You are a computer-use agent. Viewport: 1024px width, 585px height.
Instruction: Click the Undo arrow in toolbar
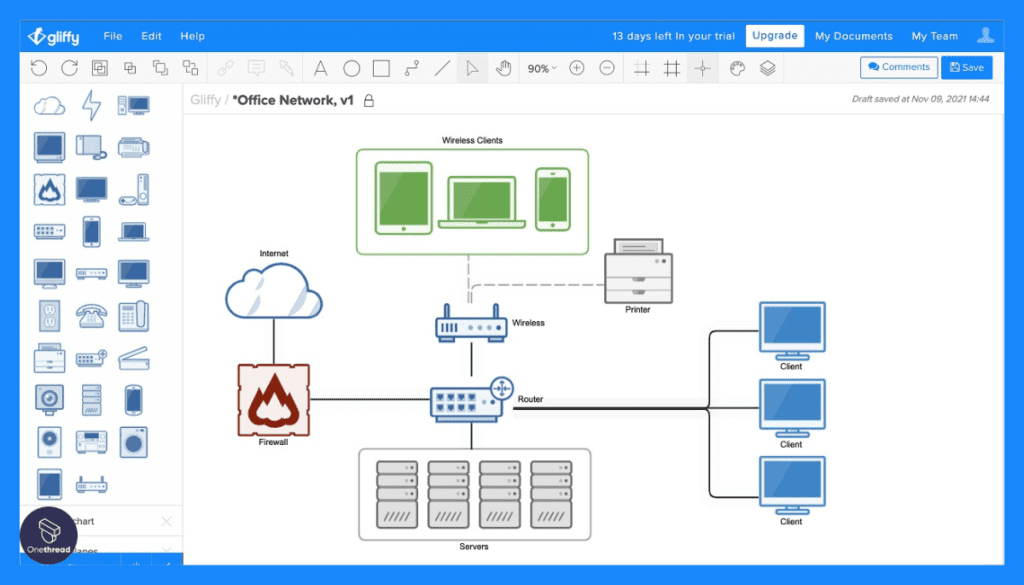pyautogui.click(x=39, y=68)
